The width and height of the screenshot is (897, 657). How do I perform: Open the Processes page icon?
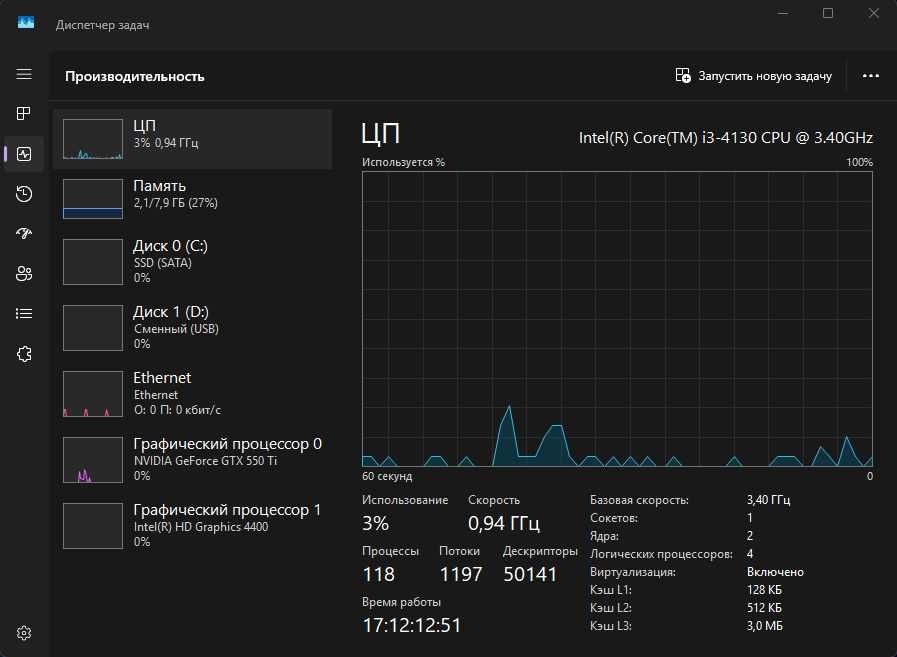23,113
